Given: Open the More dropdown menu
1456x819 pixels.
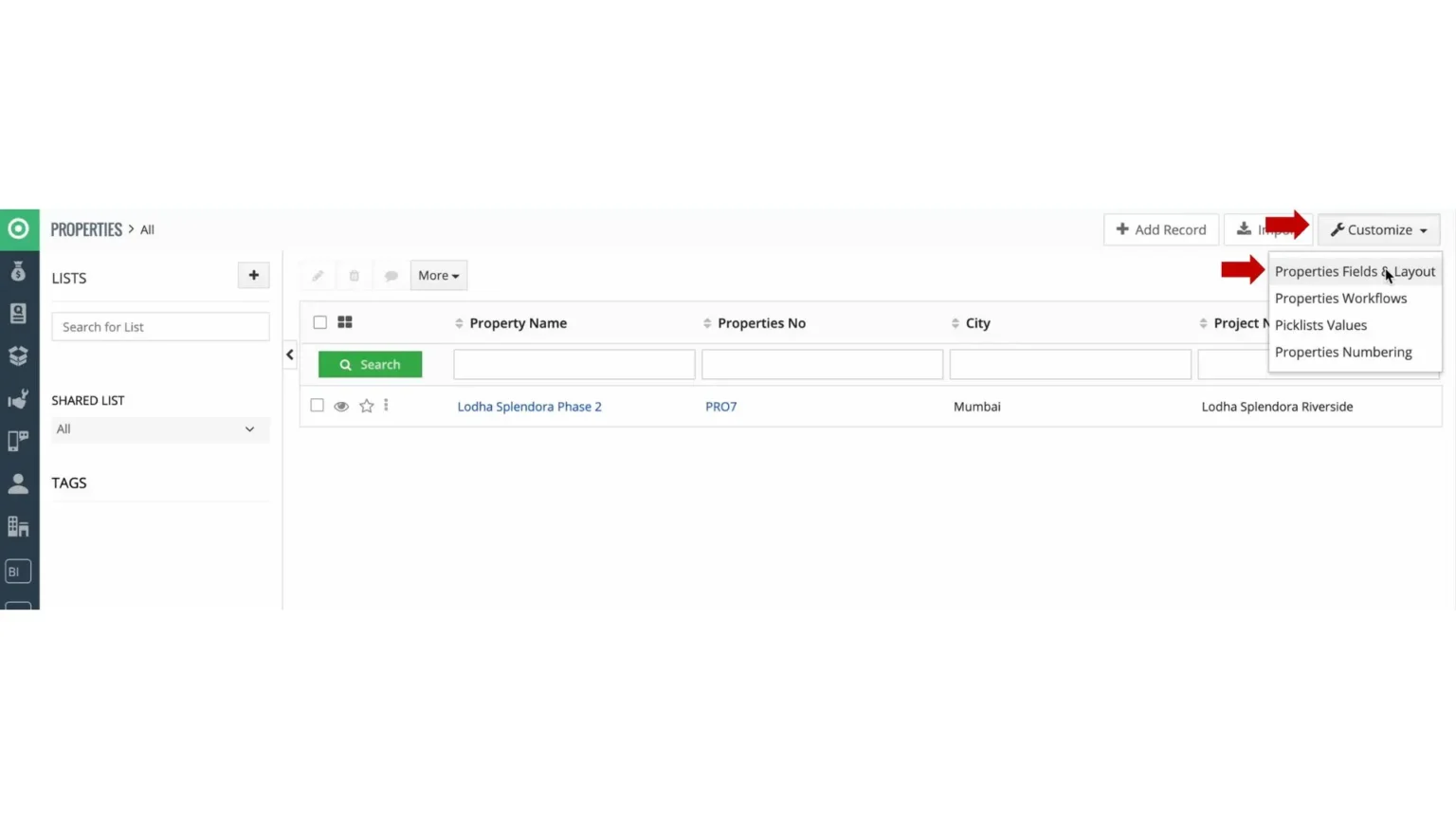Looking at the screenshot, I should tap(437, 275).
